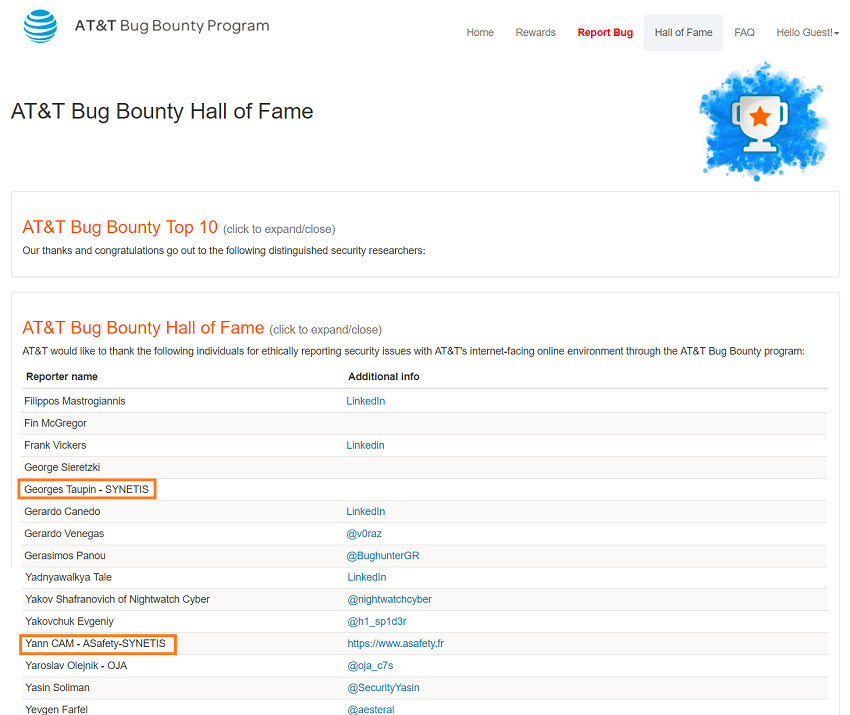Viewport: 850px width, 715px height.
Task: Visit the @v0raz profile link
Action: click(x=364, y=533)
